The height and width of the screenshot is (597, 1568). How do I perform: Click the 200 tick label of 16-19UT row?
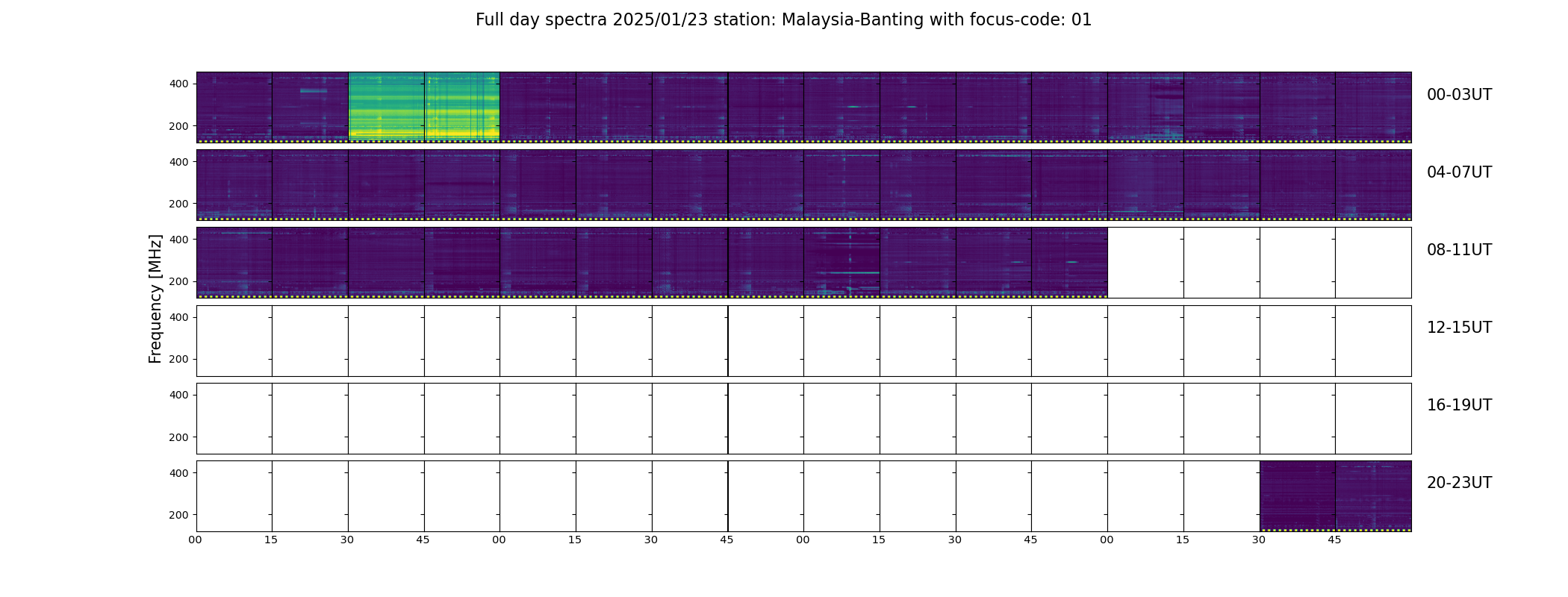pos(179,437)
